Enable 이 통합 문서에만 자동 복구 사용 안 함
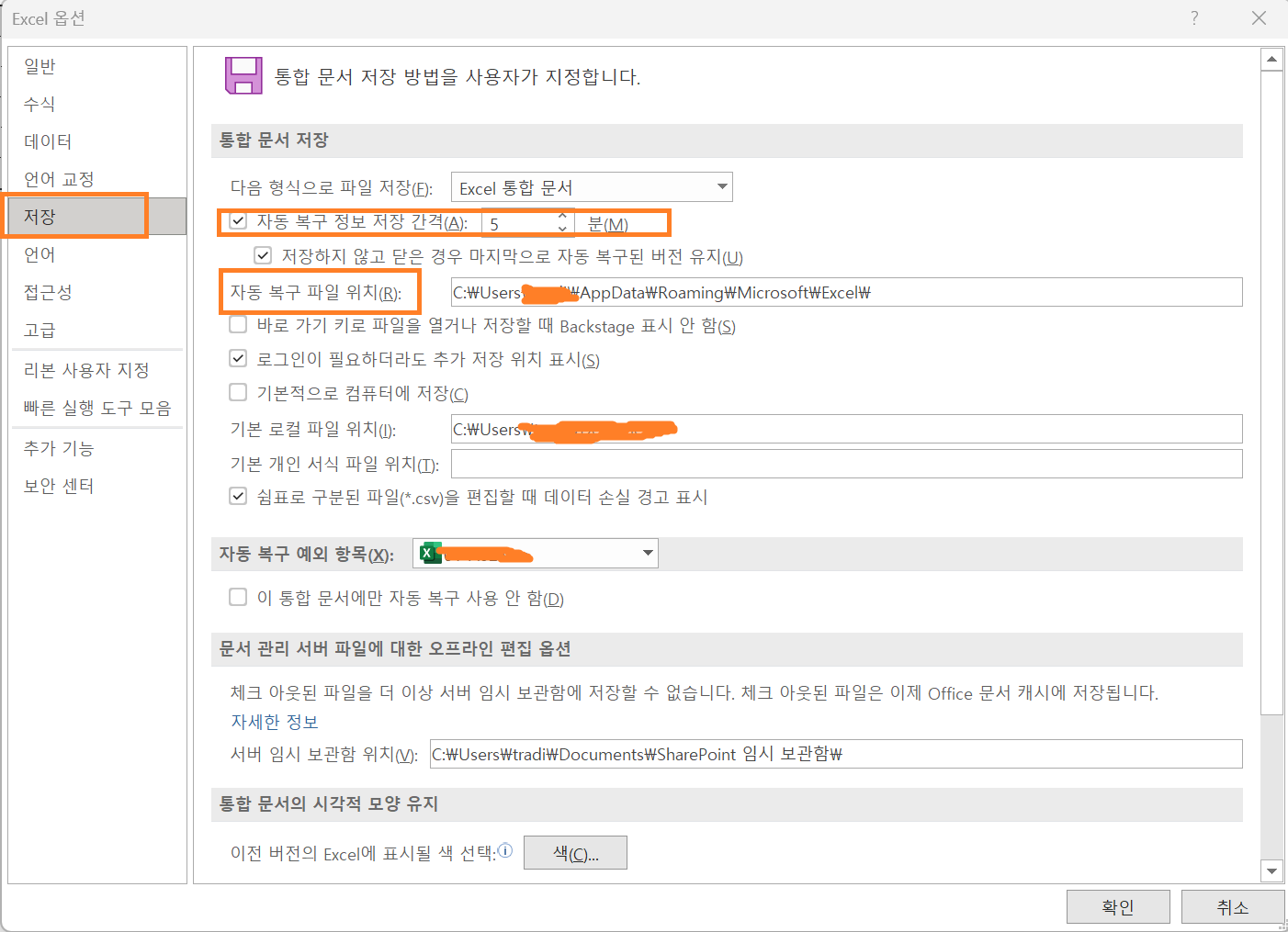The width and height of the screenshot is (1288, 932). (238, 597)
